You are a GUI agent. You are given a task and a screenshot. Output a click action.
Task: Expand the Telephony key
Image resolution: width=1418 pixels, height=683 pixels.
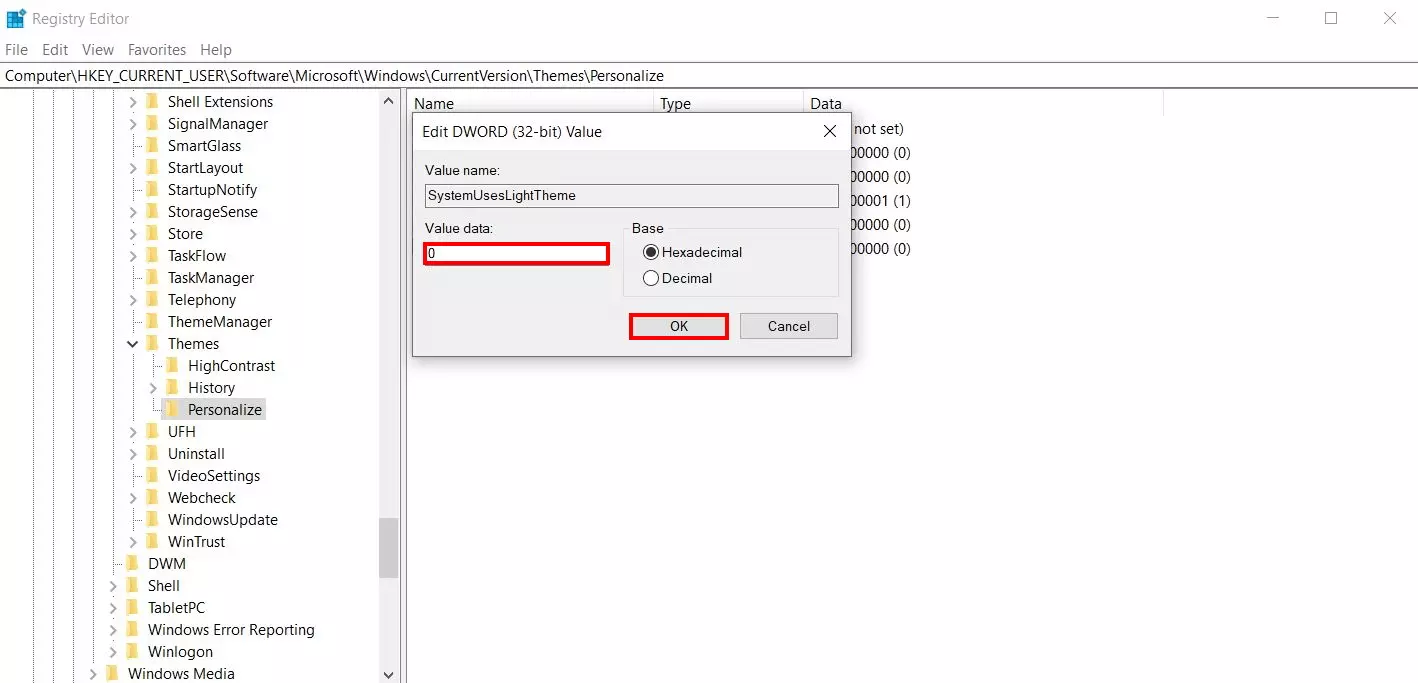click(x=133, y=300)
